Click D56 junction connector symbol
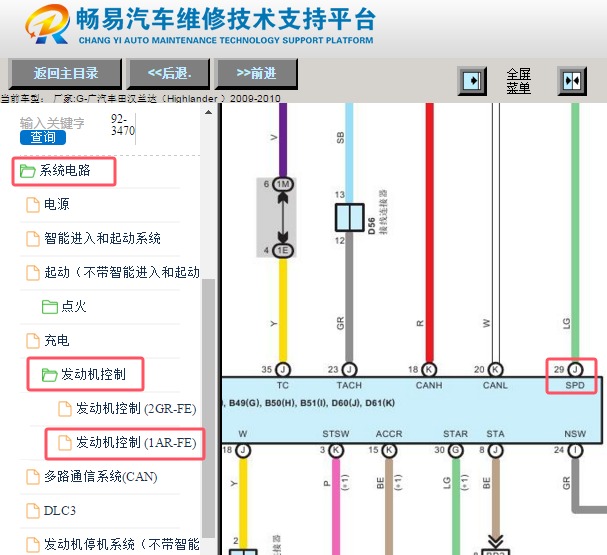 pyautogui.click(x=350, y=218)
